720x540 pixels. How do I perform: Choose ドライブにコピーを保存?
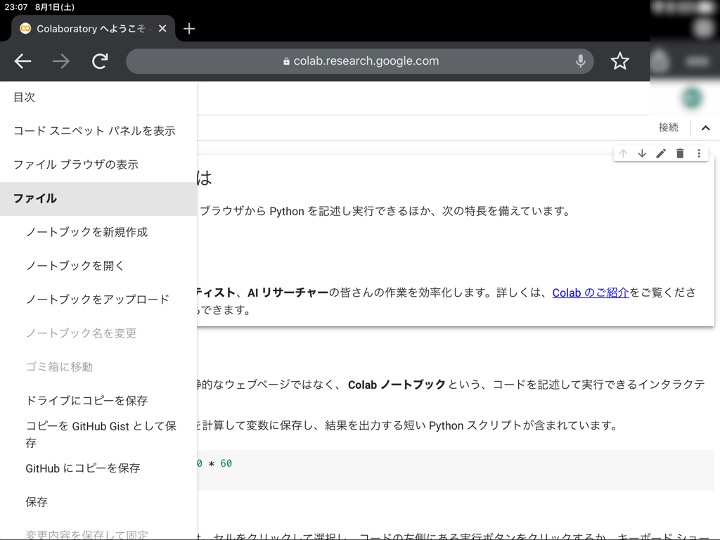coord(99,400)
